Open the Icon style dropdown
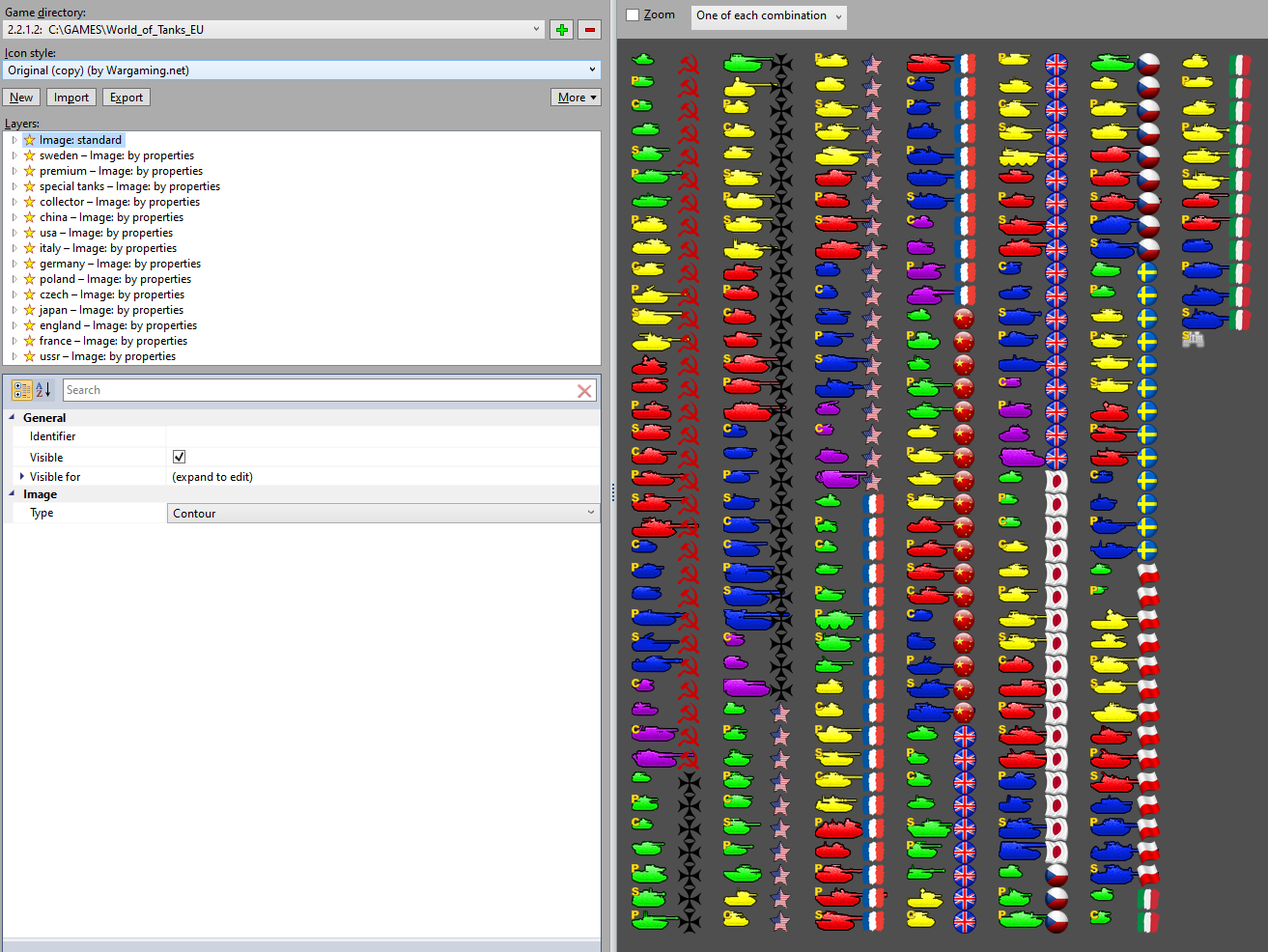Viewport: 1268px width, 952px height. (x=592, y=70)
